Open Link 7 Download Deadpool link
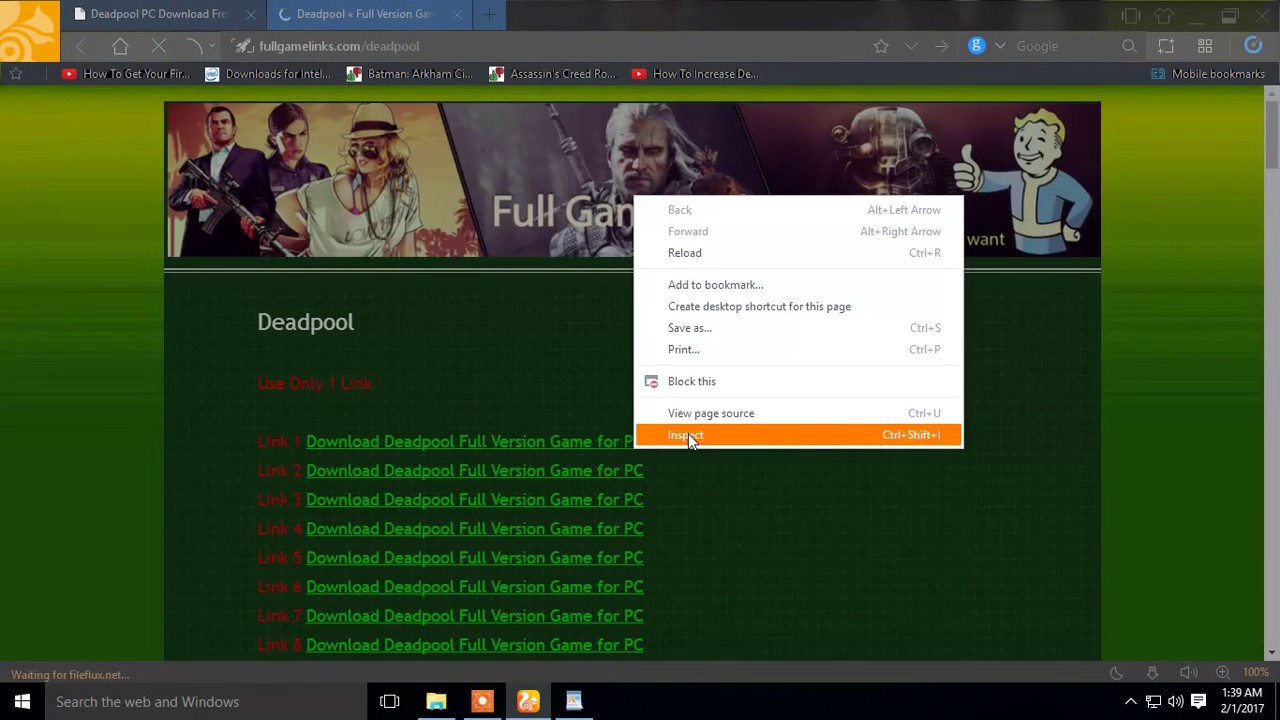Image resolution: width=1280 pixels, height=720 pixels. pos(475,616)
